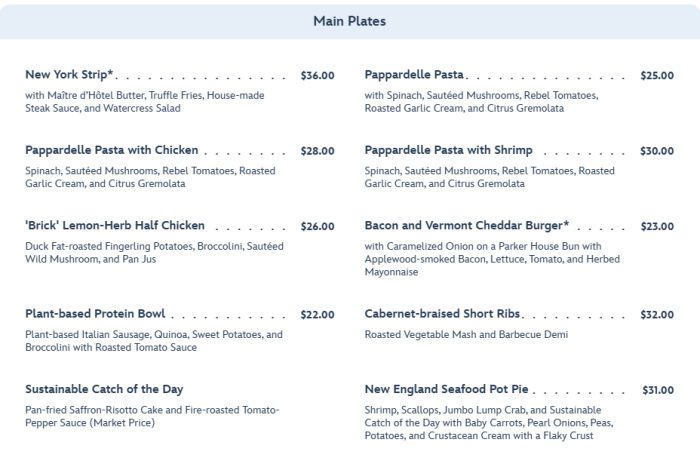Select the New York Strip menu item
Viewport: 700px width, 464px height.
(x=69, y=75)
